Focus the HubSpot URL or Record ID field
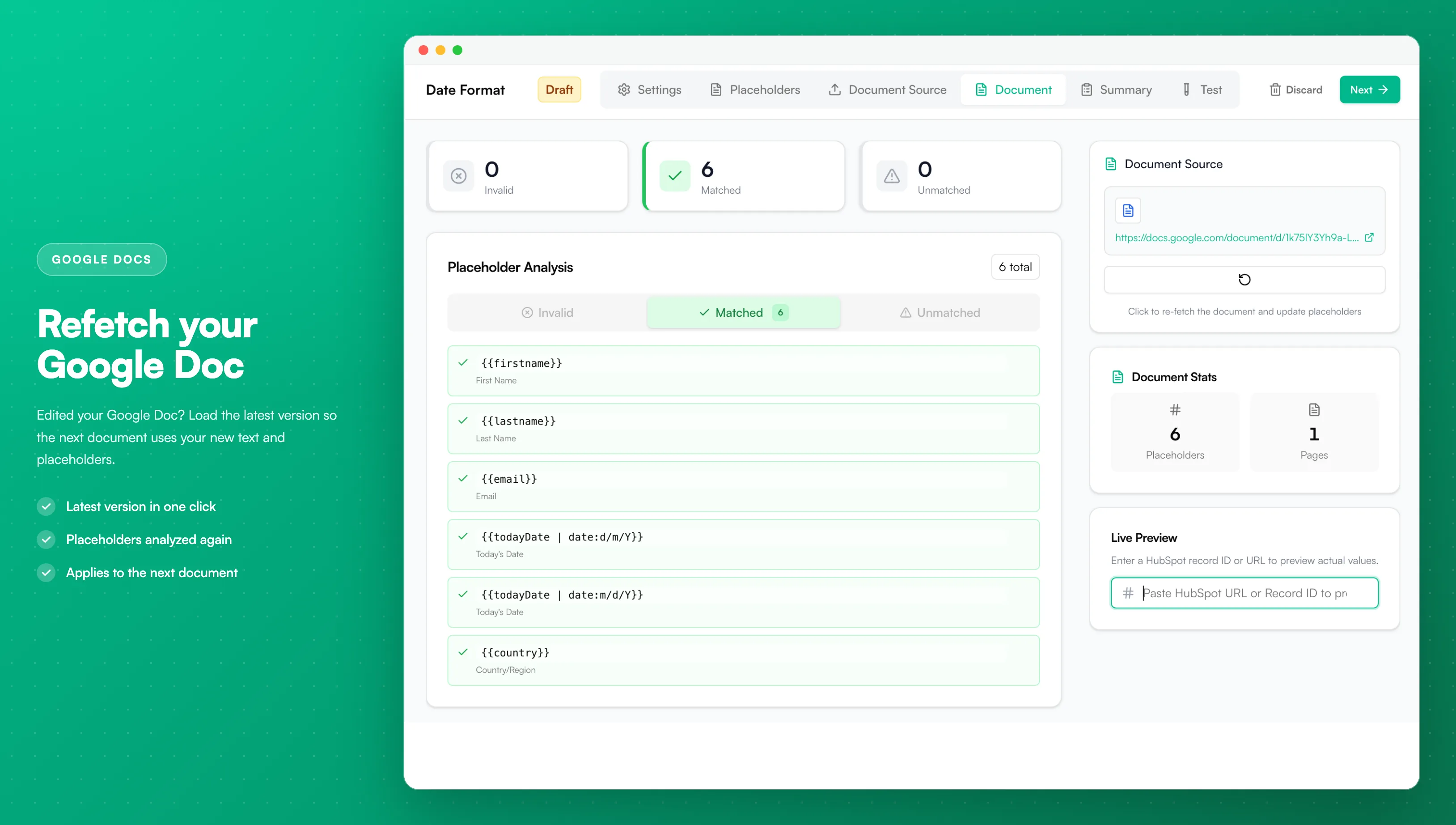Screen dimensions: 1456x825 click(x=1244, y=593)
